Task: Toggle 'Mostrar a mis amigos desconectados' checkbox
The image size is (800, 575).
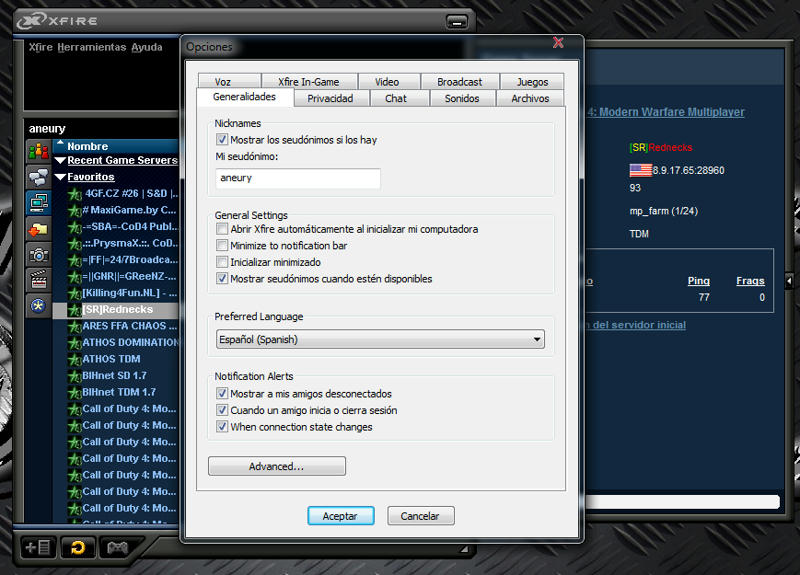Action: [221, 393]
